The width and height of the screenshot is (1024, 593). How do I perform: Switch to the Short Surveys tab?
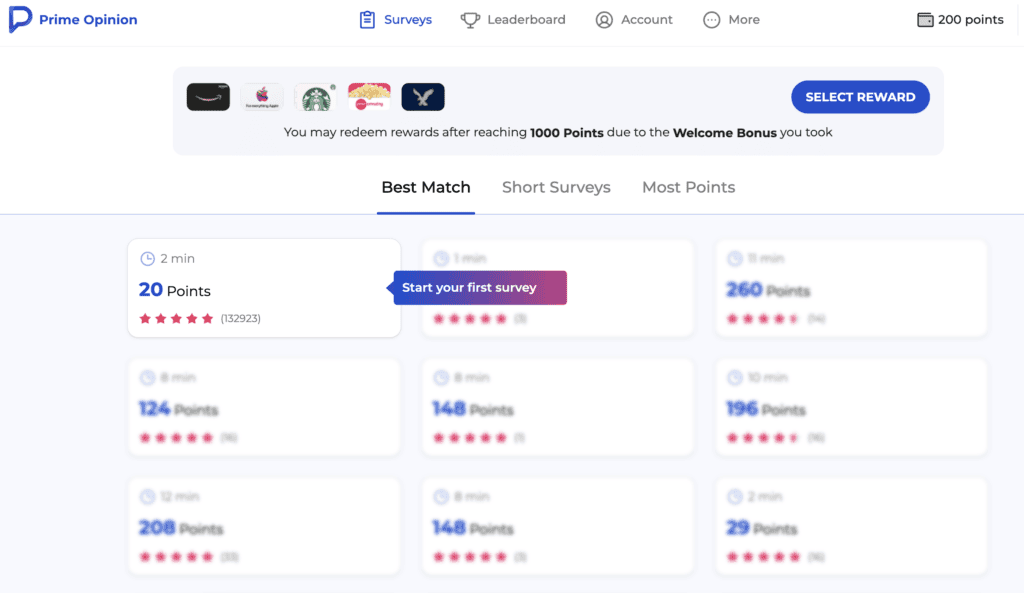pyautogui.click(x=556, y=187)
